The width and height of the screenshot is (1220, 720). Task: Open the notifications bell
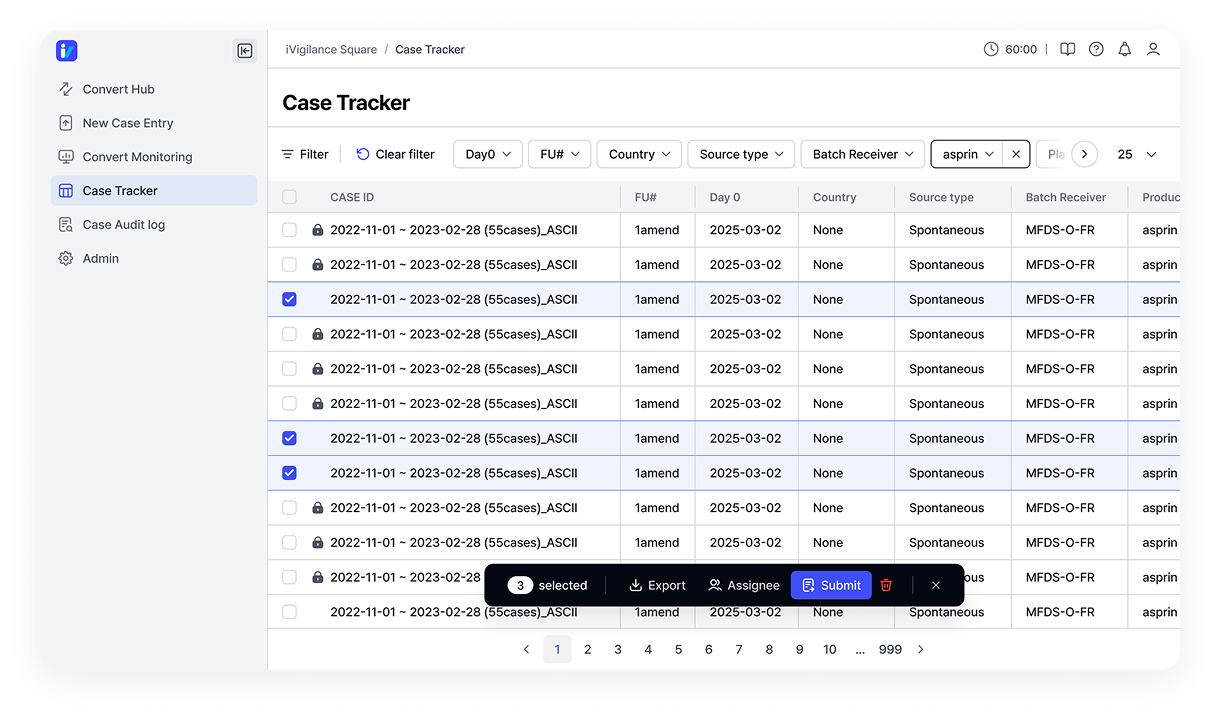click(1124, 49)
